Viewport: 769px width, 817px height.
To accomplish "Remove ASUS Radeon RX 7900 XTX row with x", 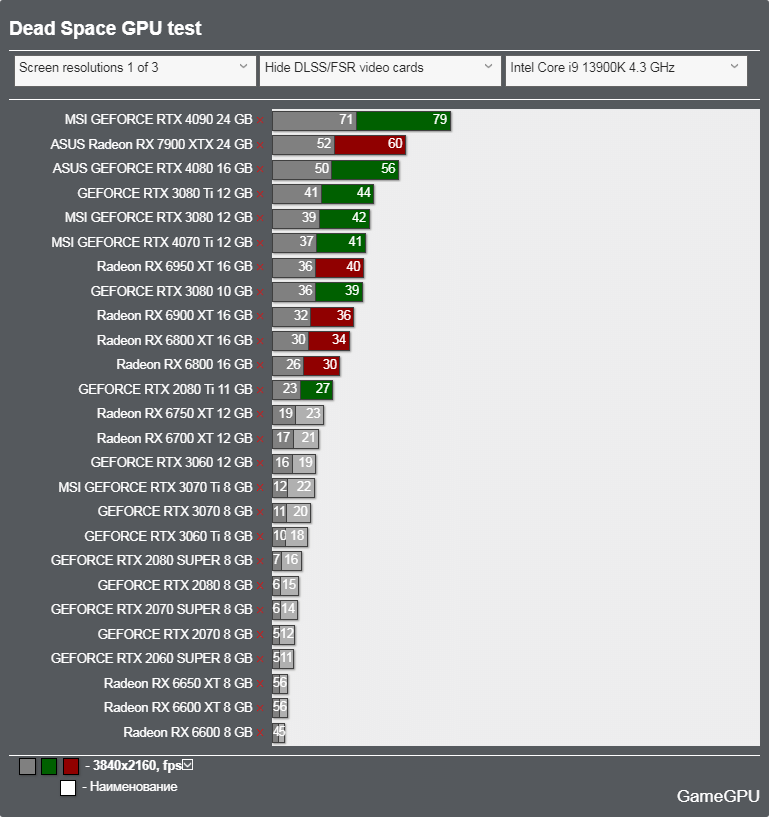I will click(x=260, y=145).
